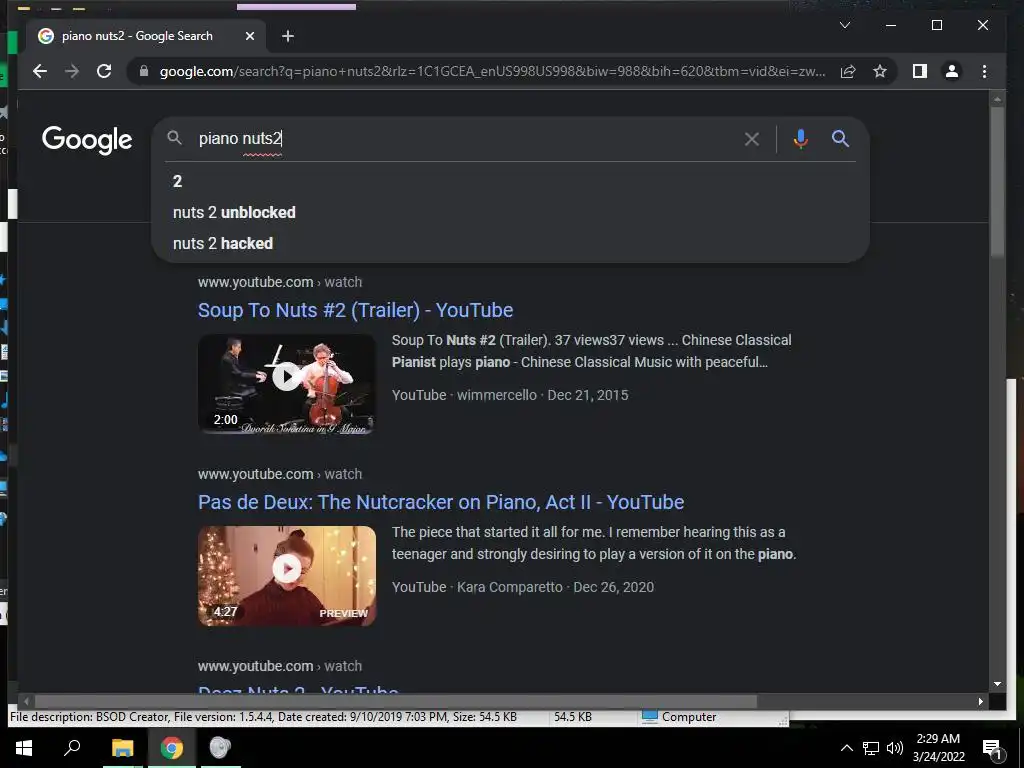Open File Explorer from the taskbar
The image size is (1024, 768).
coord(122,748)
